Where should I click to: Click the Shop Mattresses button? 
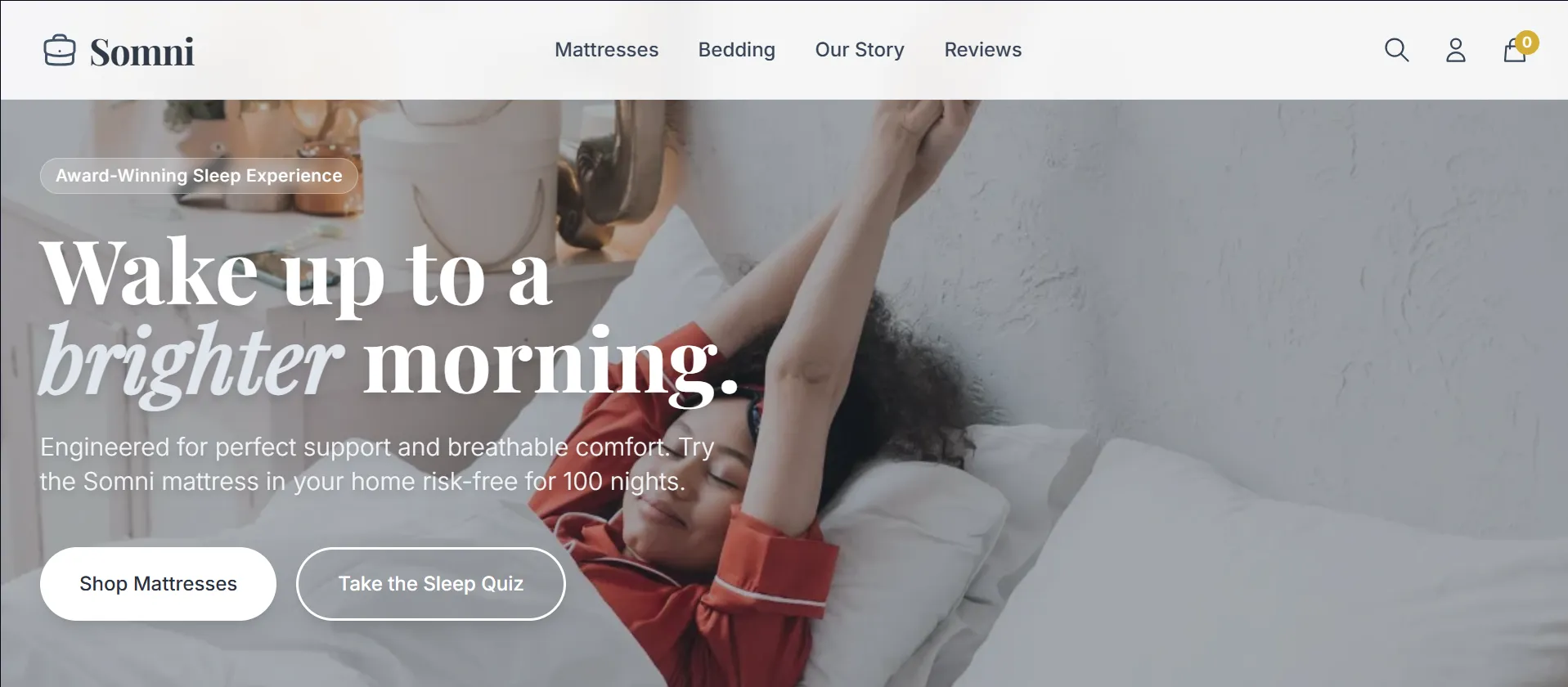pos(158,584)
